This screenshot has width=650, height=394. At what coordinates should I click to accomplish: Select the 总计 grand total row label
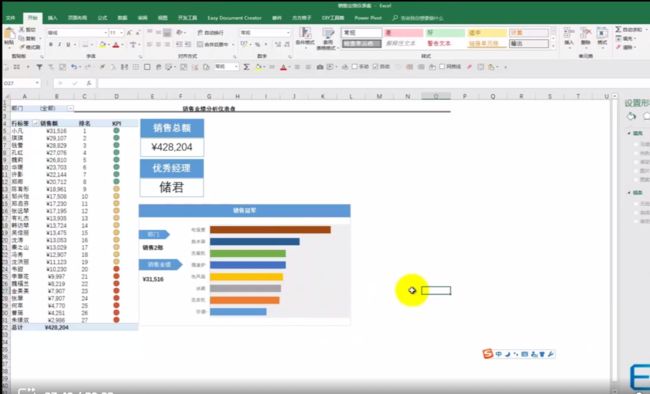[x=17, y=328]
